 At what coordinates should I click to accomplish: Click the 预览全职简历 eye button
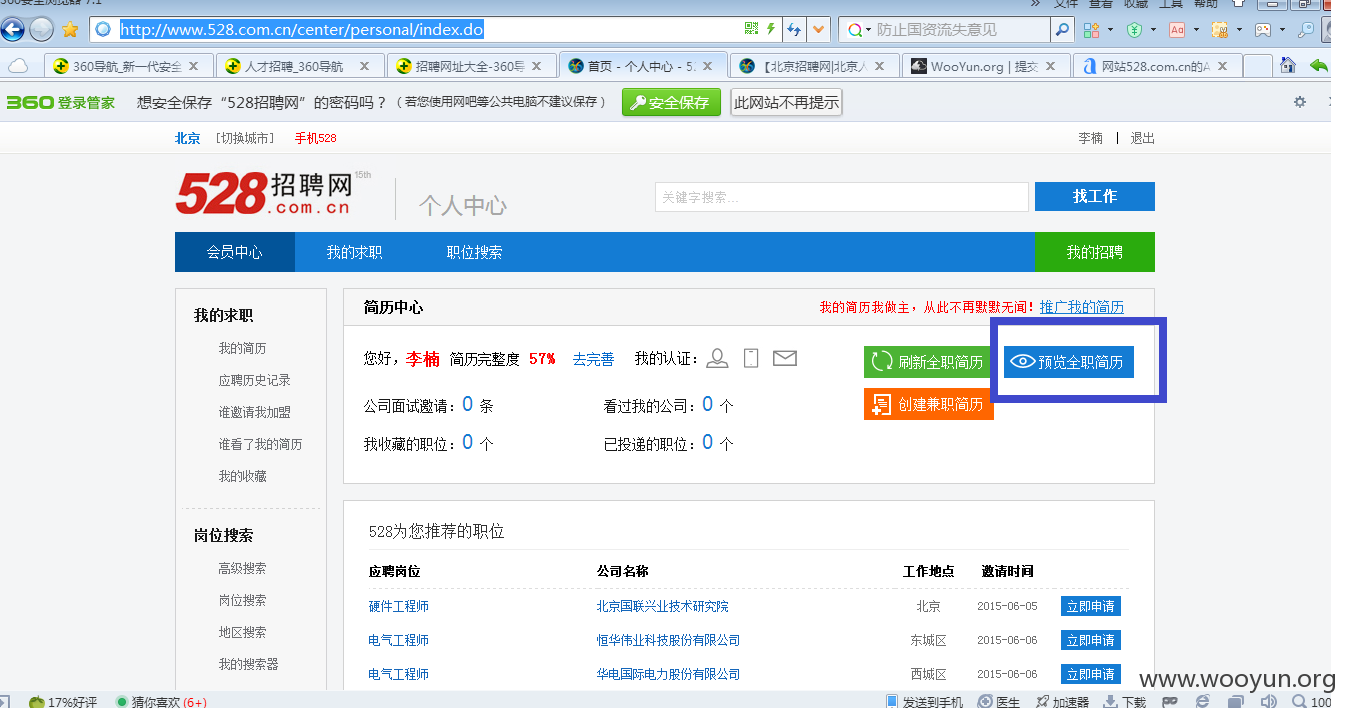[x=1069, y=362]
